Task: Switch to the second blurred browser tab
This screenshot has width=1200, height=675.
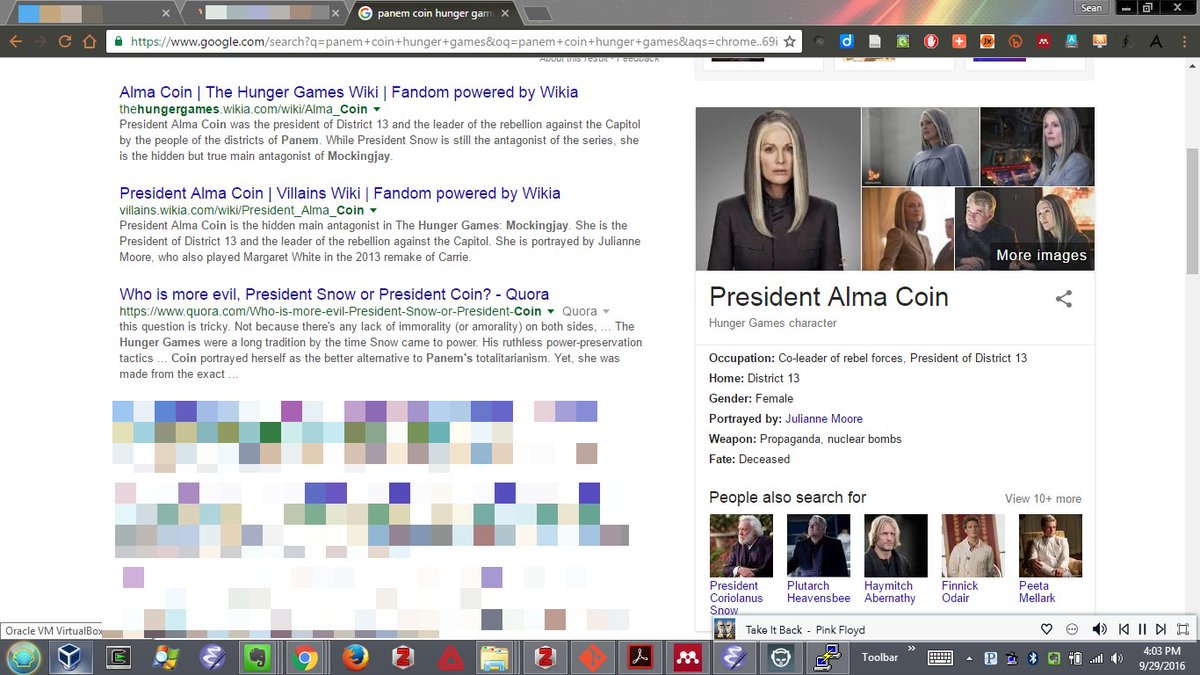Action: (x=266, y=13)
